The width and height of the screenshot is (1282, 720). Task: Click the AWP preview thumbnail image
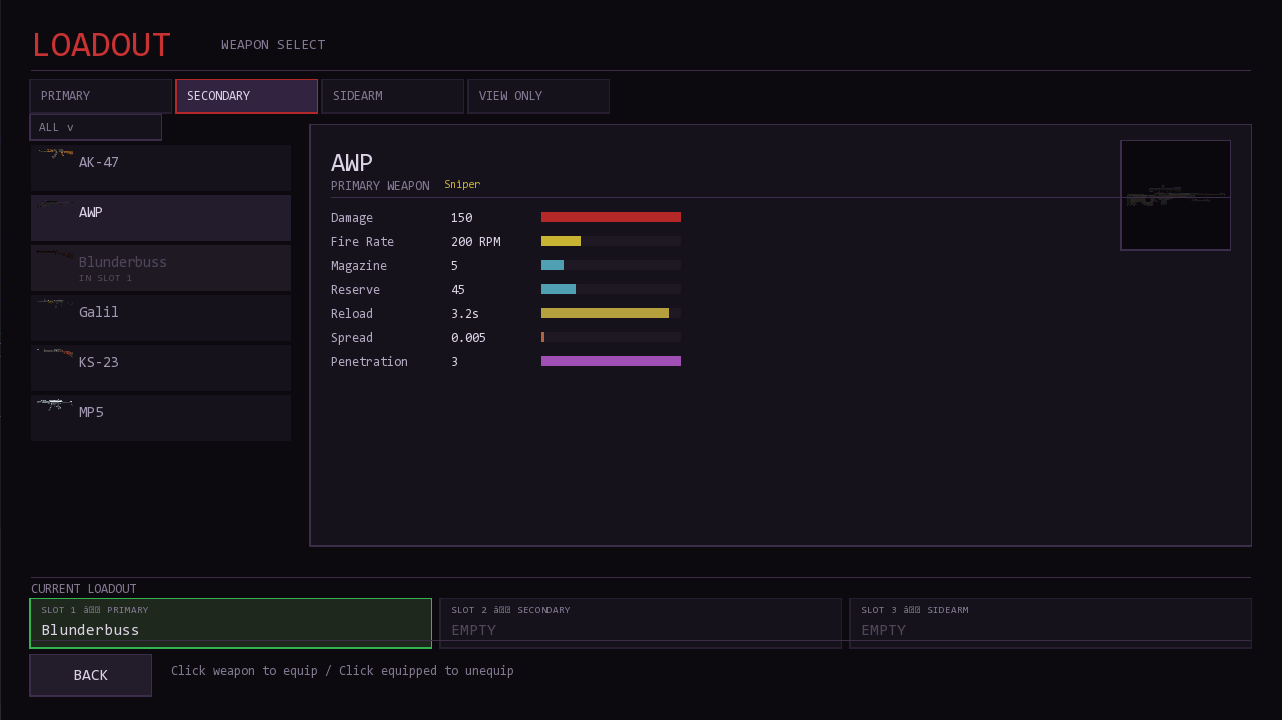pos(1175,195)
